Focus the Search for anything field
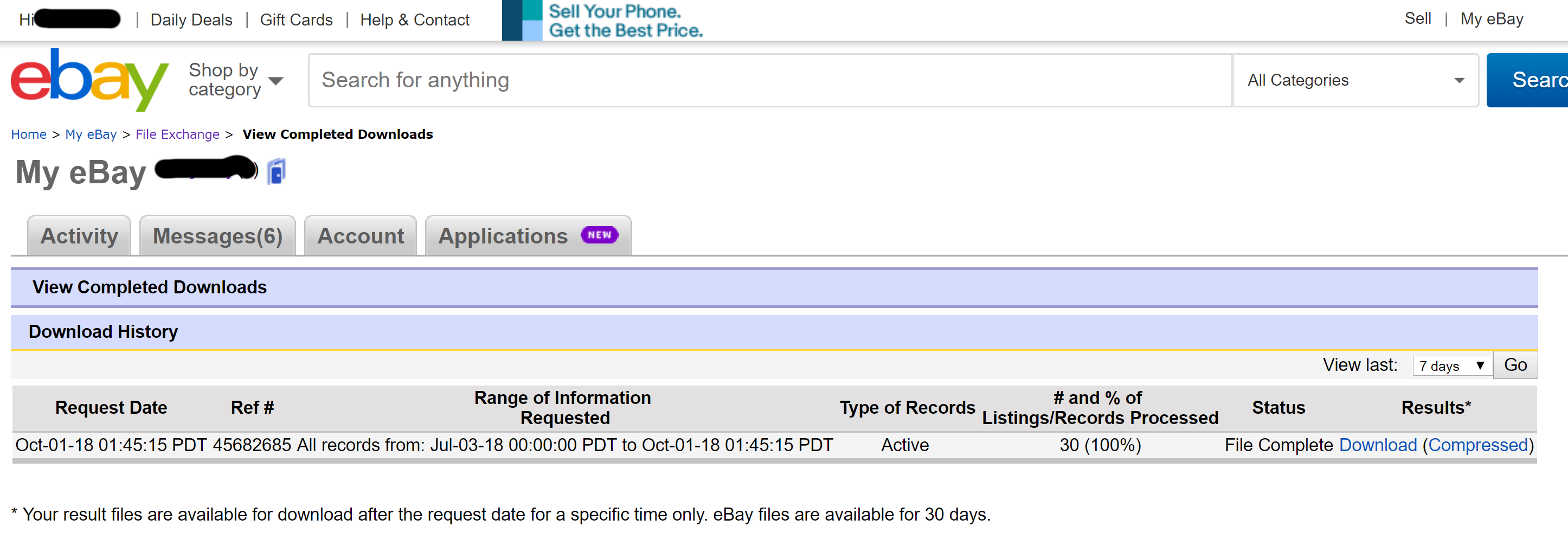Screen dimensions: 1568x539 [770, 80]
